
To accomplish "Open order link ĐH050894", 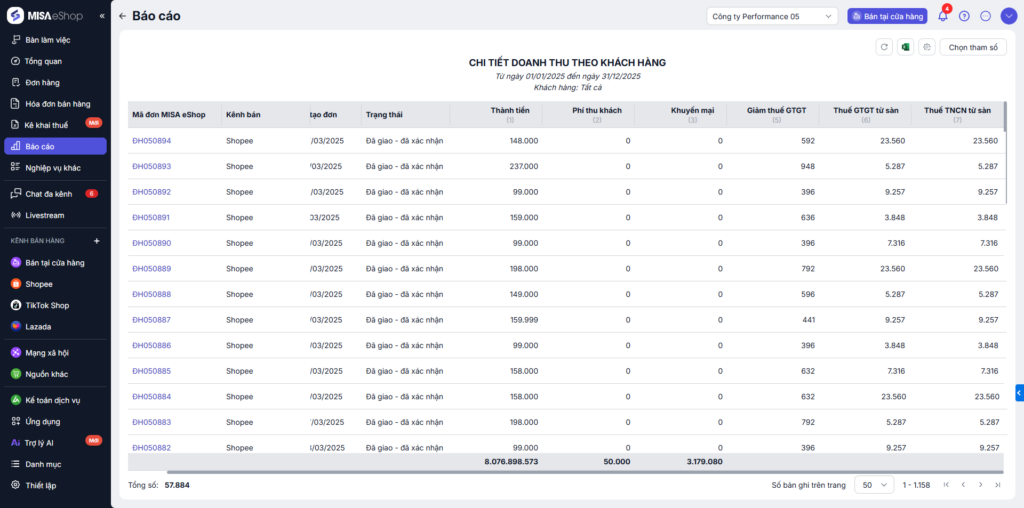I will pos(151,141).
